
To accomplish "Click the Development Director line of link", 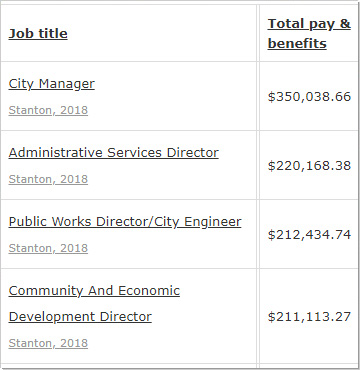I will 80,317.
